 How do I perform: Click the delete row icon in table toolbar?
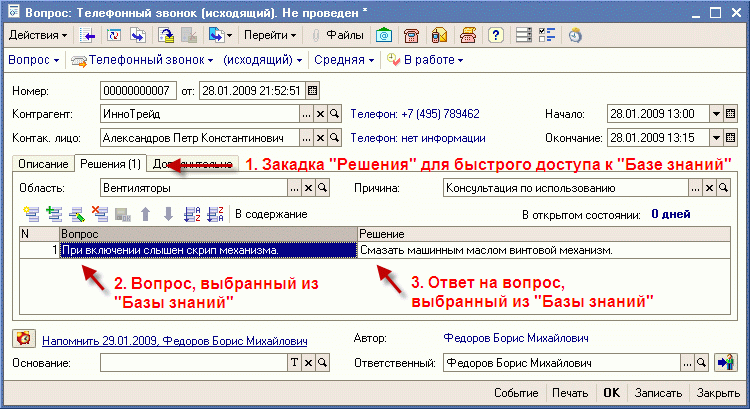(x=99, y=213)
